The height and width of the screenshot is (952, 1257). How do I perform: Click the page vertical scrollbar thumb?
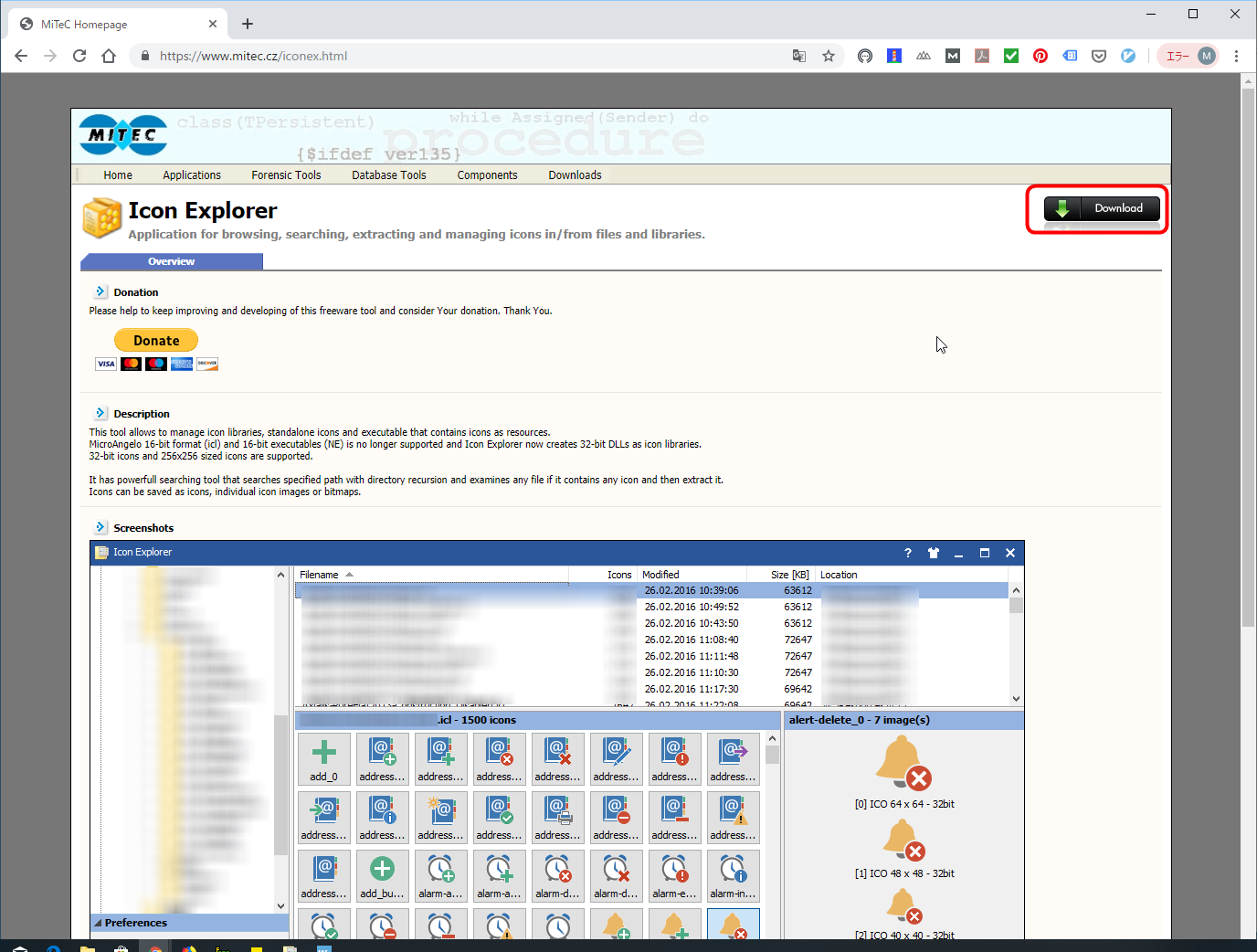pos(1248,356)
